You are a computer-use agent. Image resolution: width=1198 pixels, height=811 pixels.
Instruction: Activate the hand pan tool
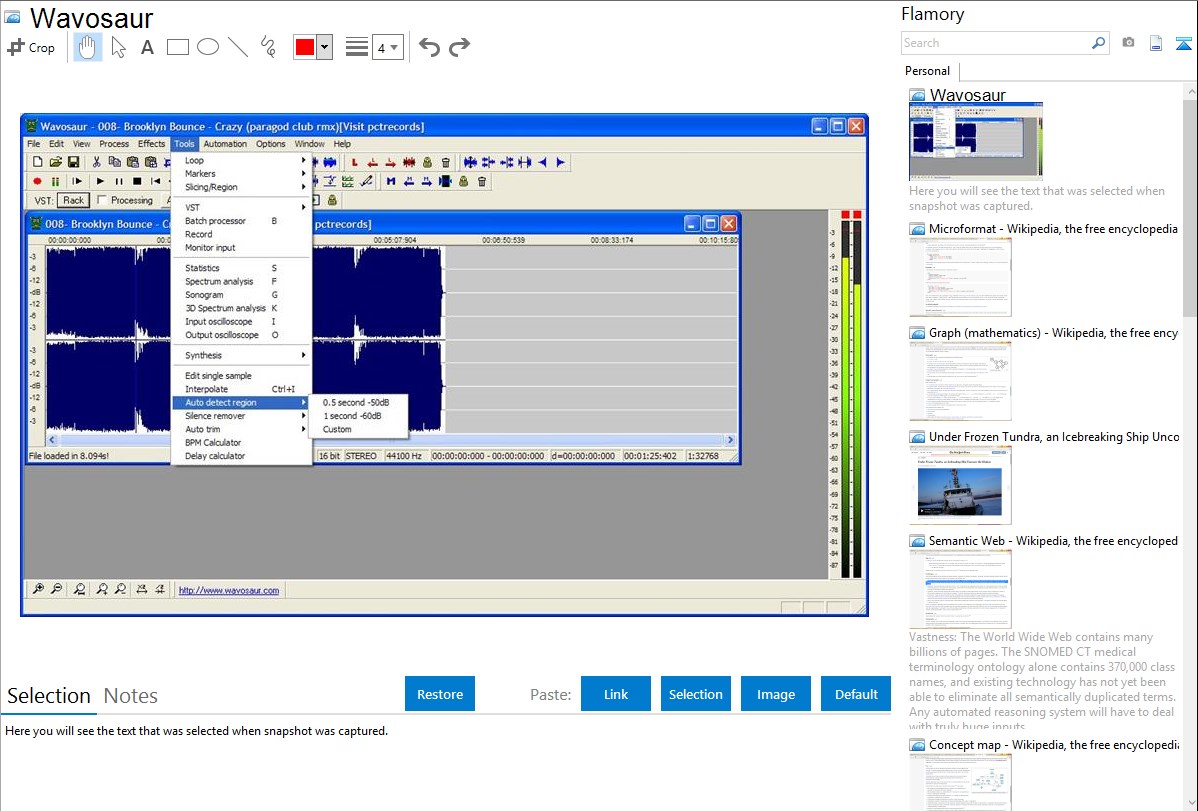click(88, 47)
